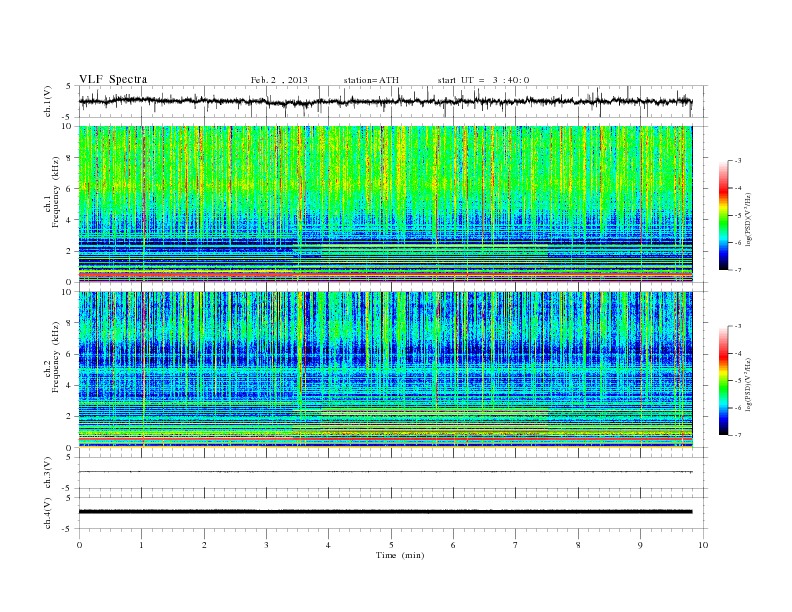The image size is (792, 612).
Task: Click the time axis tick label "9"
Action: point(640,545)
